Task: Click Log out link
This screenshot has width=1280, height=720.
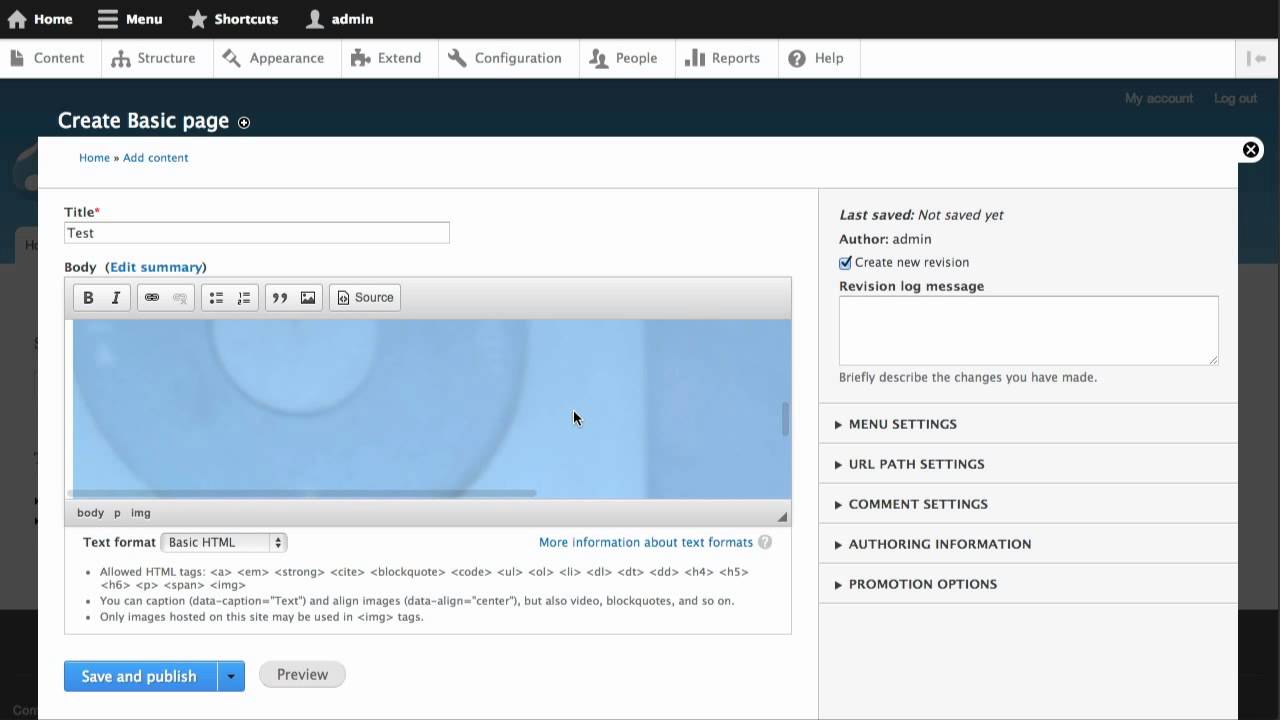Action: [x=1235, y=98]
